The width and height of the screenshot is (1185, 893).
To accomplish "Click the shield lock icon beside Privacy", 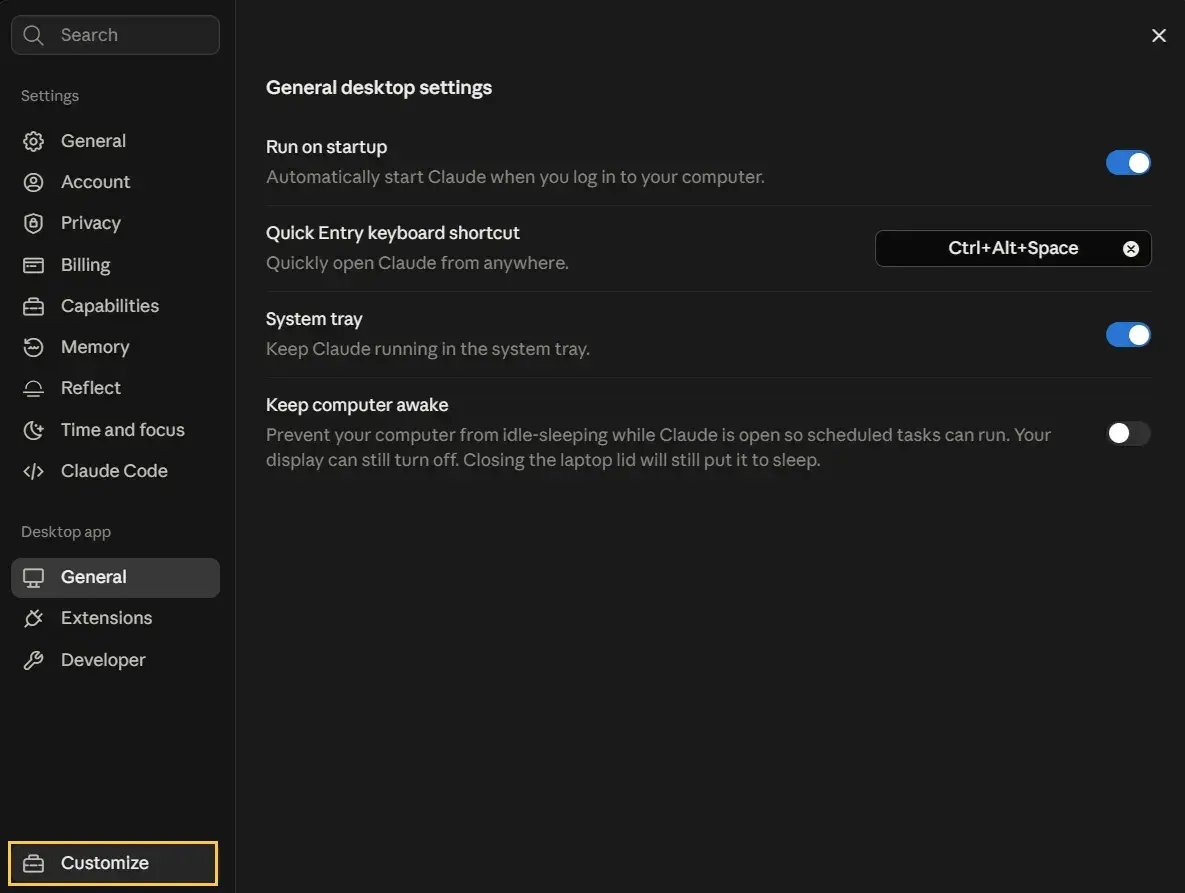I will point(33,223).
